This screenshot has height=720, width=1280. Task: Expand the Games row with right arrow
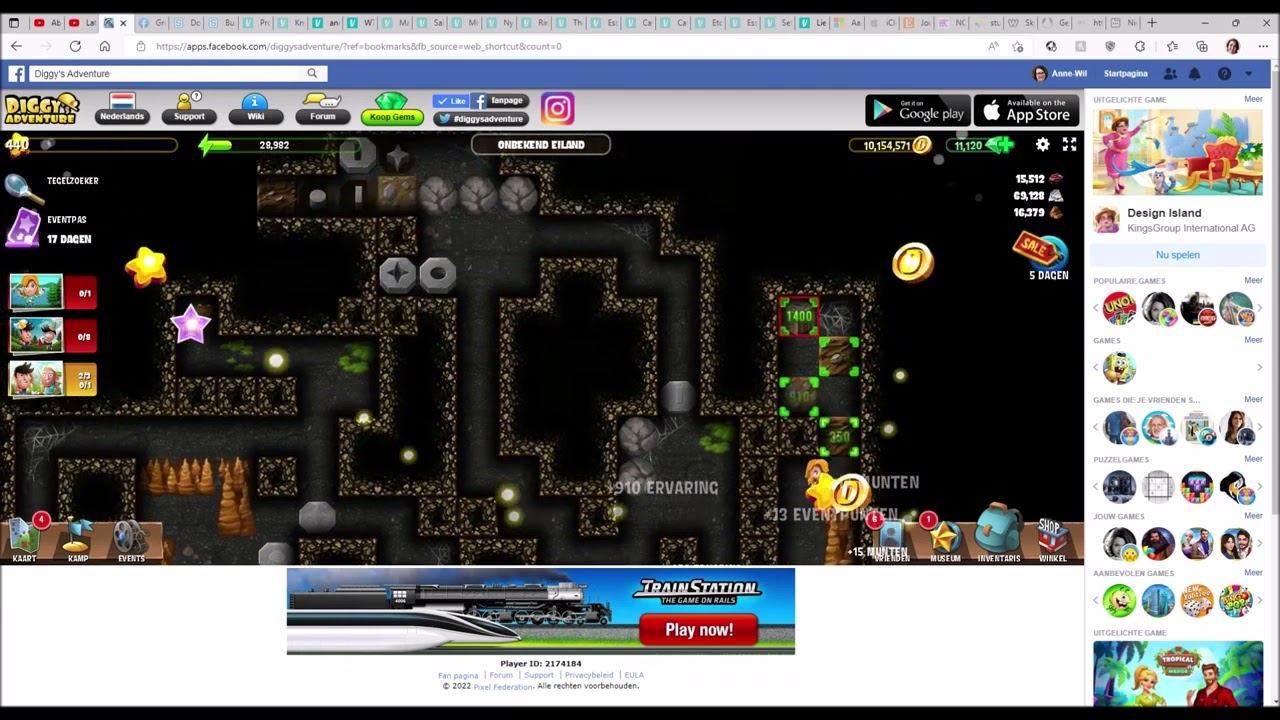pyautogui.click(x=1259, y=368)
